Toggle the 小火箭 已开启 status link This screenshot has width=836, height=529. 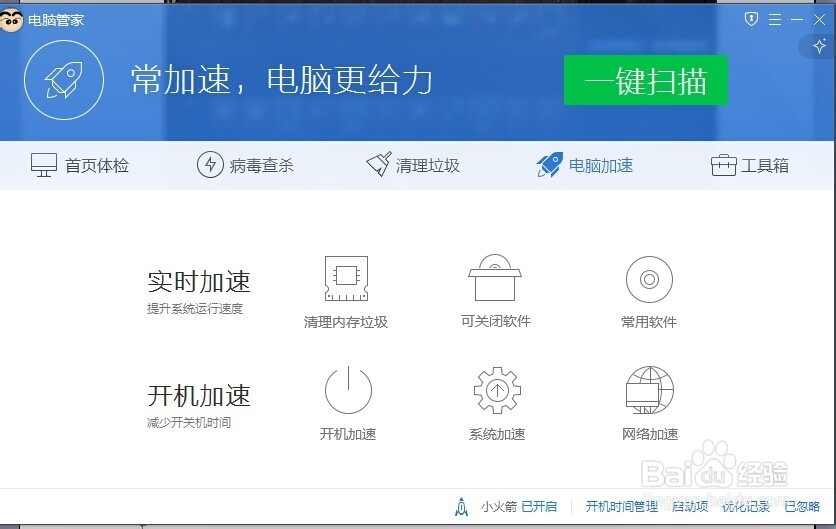pyautogui.click(x=539, y=506)
